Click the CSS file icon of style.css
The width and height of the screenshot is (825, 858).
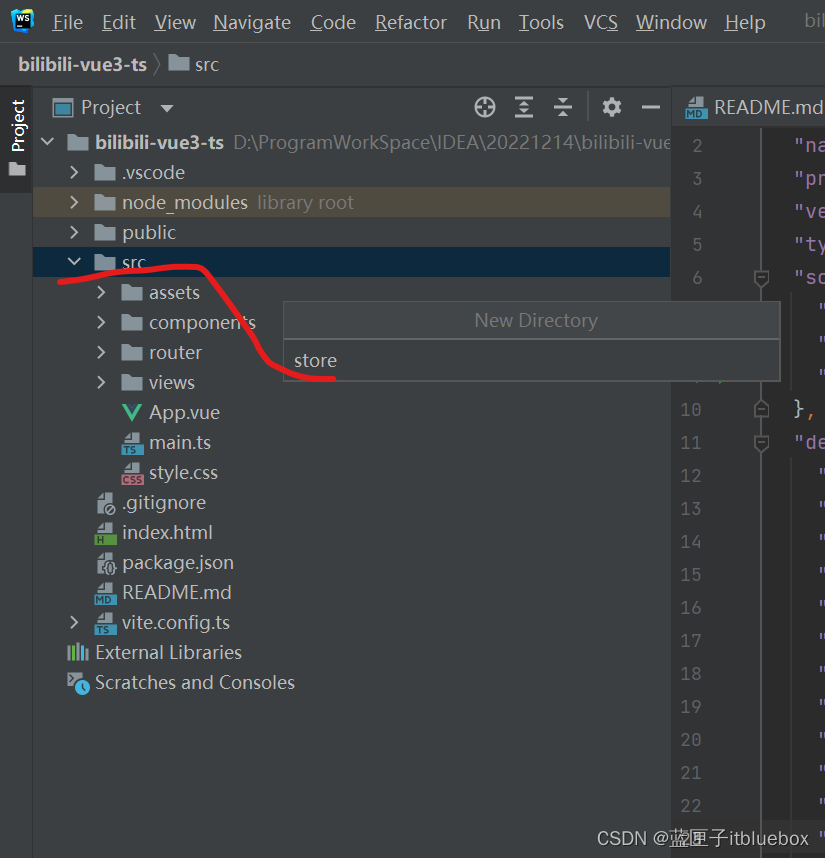[x=132, y=473]
